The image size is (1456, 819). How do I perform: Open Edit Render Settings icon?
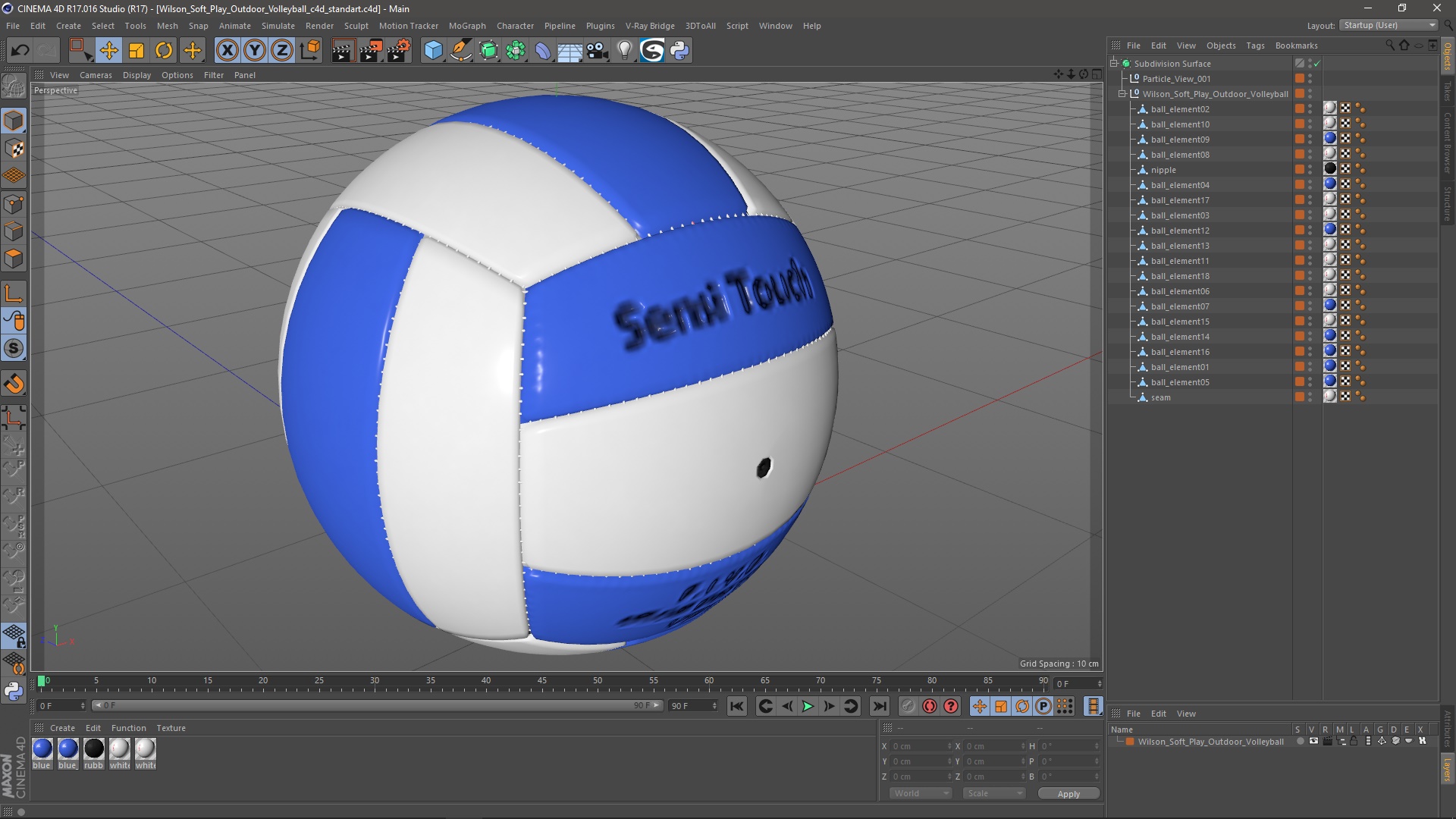399,51
